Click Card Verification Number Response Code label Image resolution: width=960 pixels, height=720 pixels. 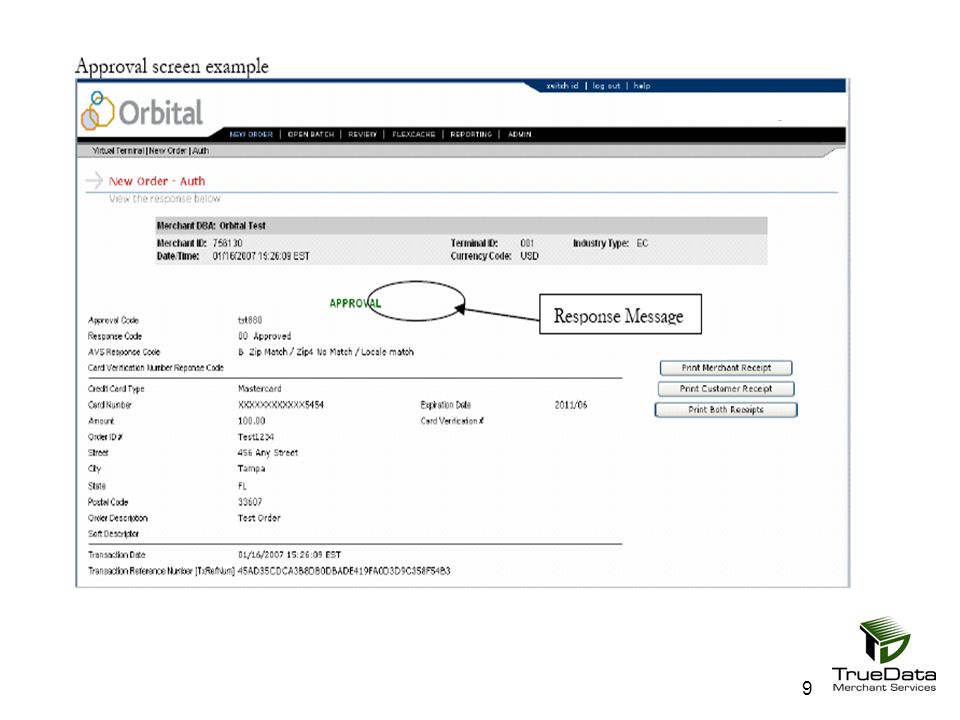[x=156, y=367]
